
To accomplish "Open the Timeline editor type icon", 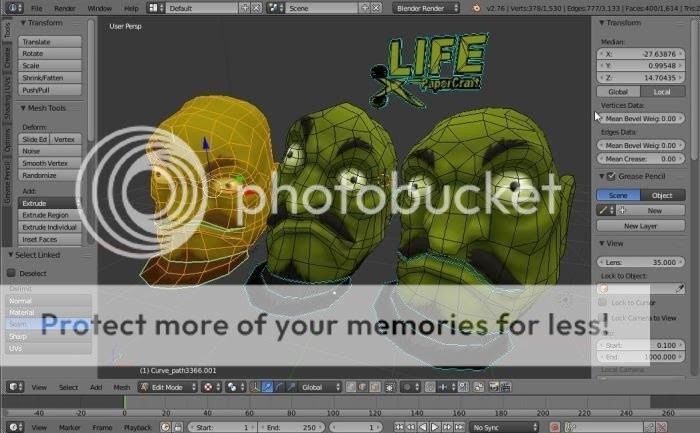I will [x=15, y=427].
